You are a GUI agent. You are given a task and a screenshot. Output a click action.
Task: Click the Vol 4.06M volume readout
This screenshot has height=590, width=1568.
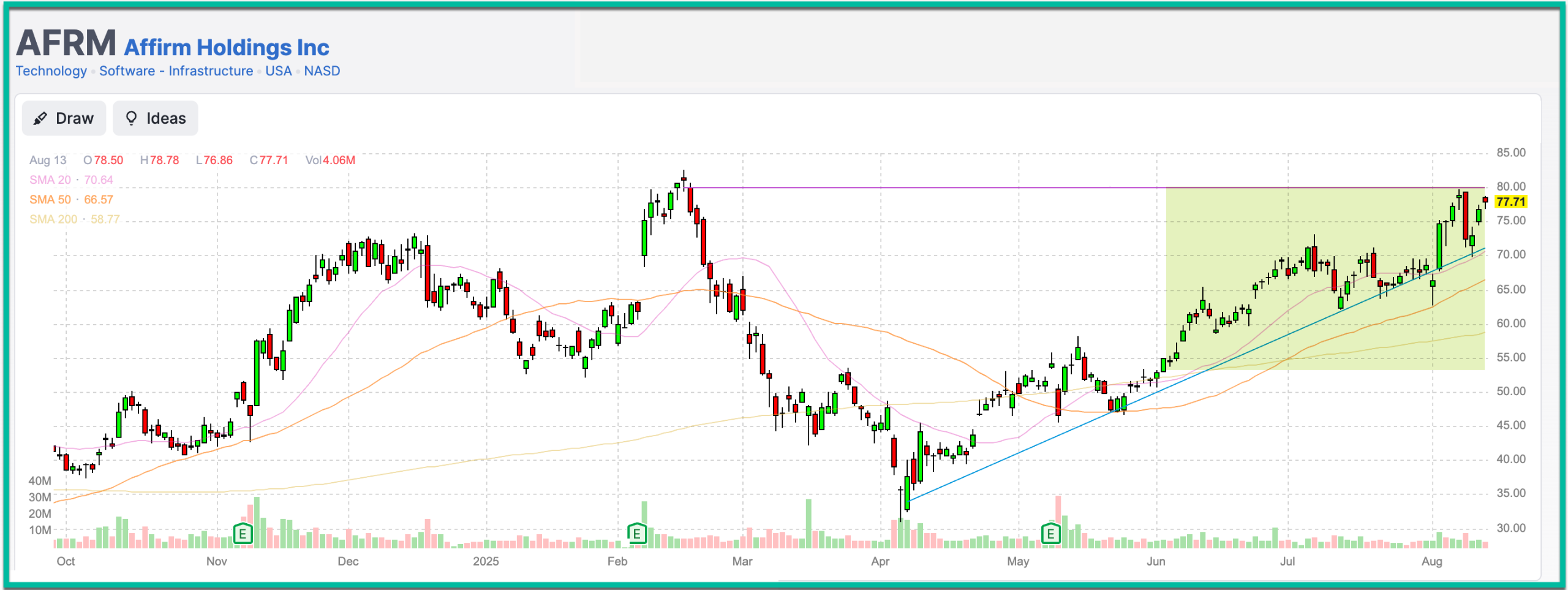[330, 160]
